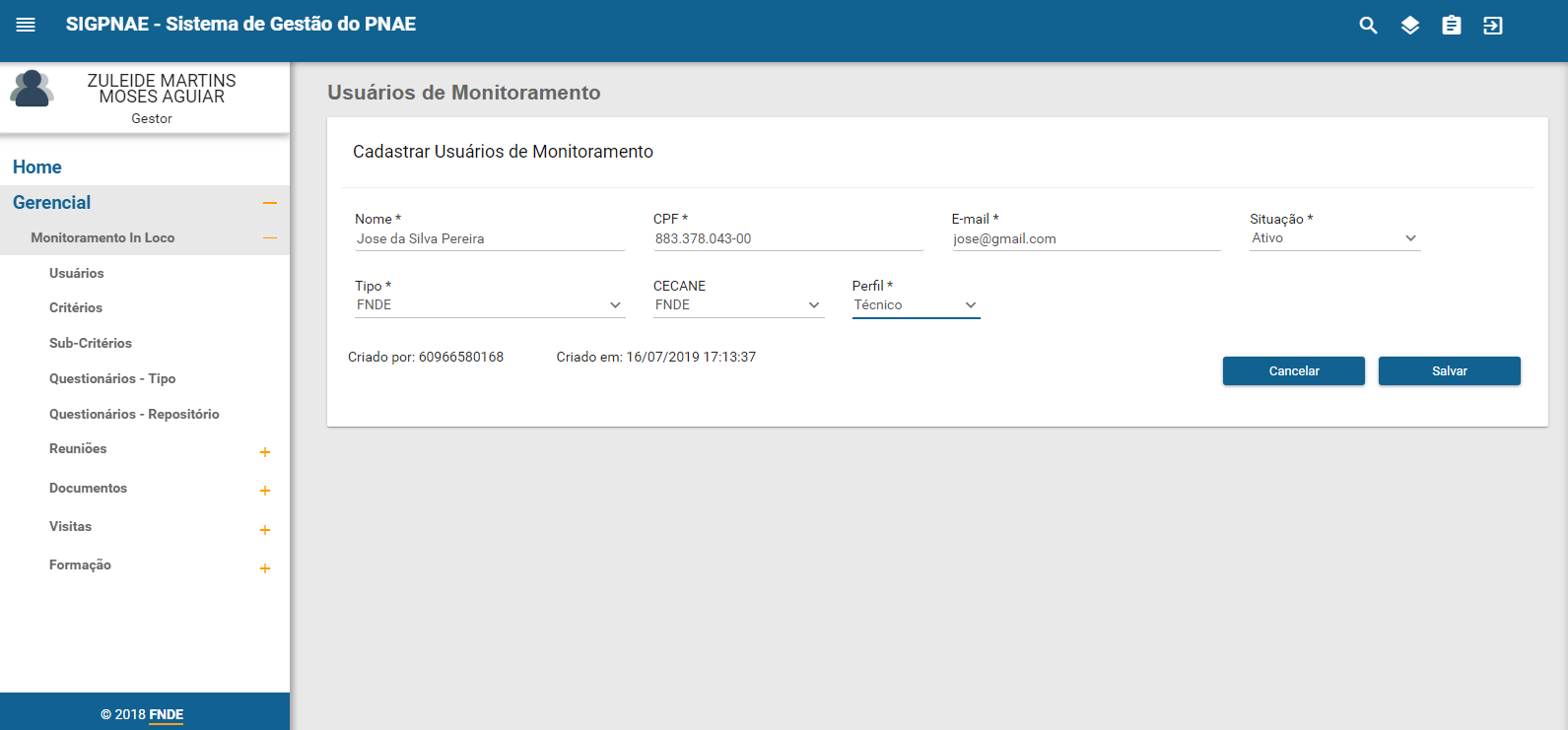The image size is (1568, 730).
Task: Open the hamburger menu icon
Action: pyautogui.click(x=26, y=25)
